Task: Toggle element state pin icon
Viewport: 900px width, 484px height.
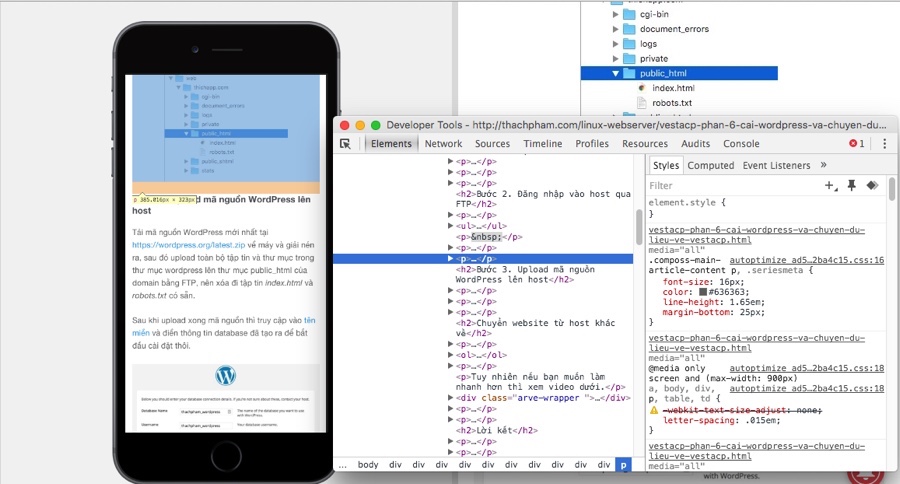Action: (852, 185)
